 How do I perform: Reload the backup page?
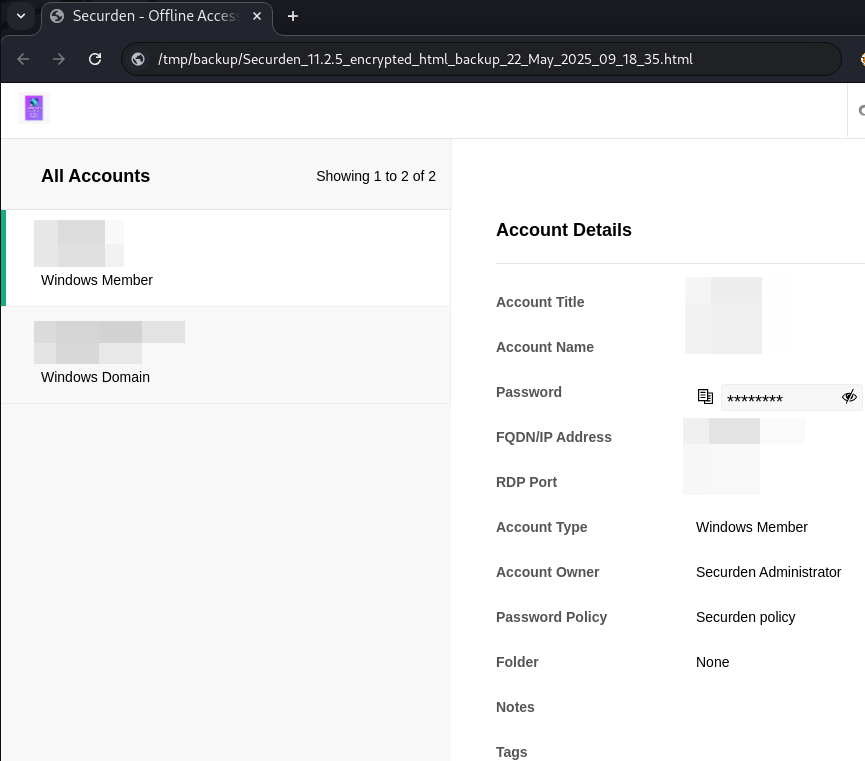pos(95,59)
